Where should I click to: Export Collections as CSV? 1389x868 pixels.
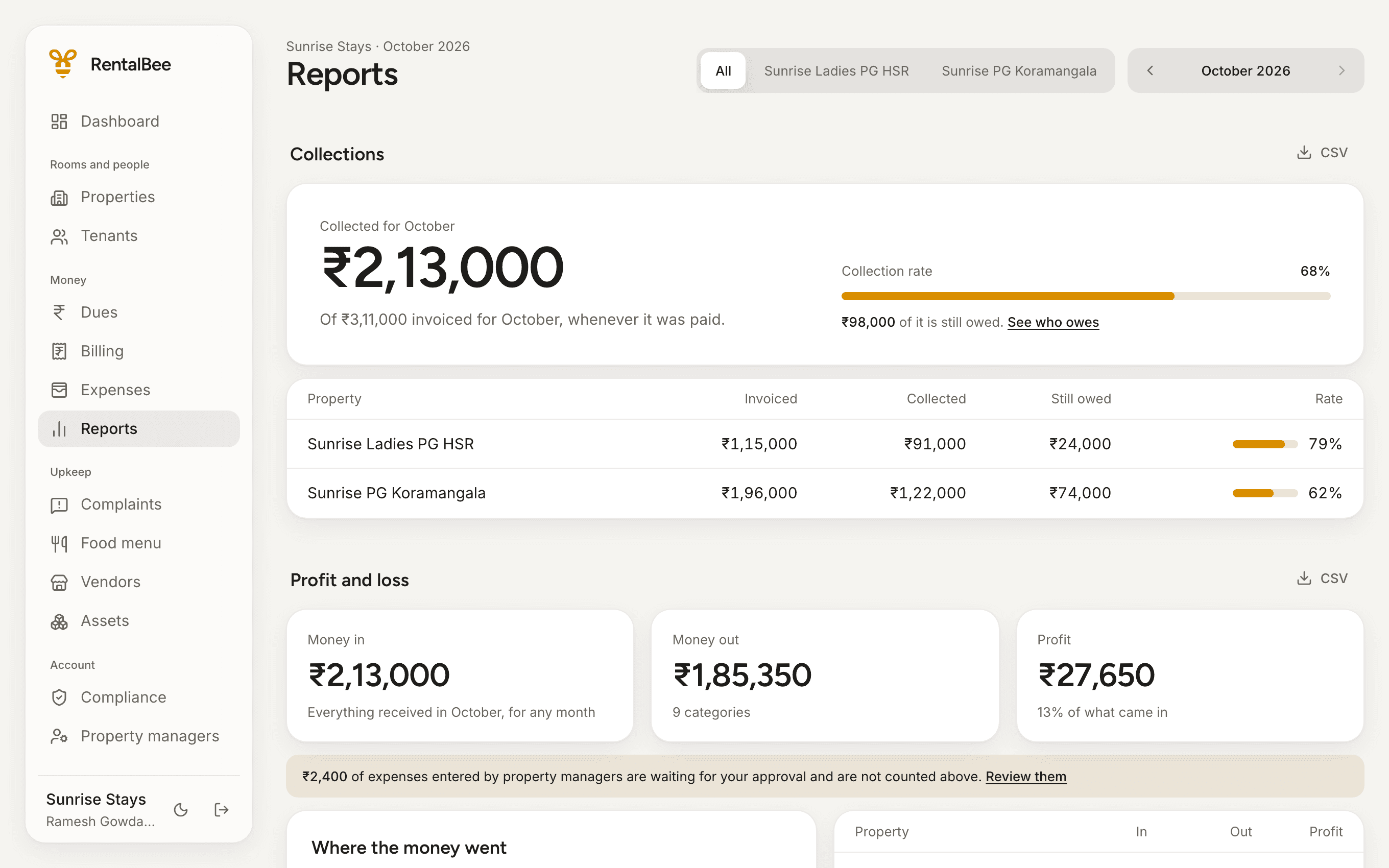click(1322, 153)
